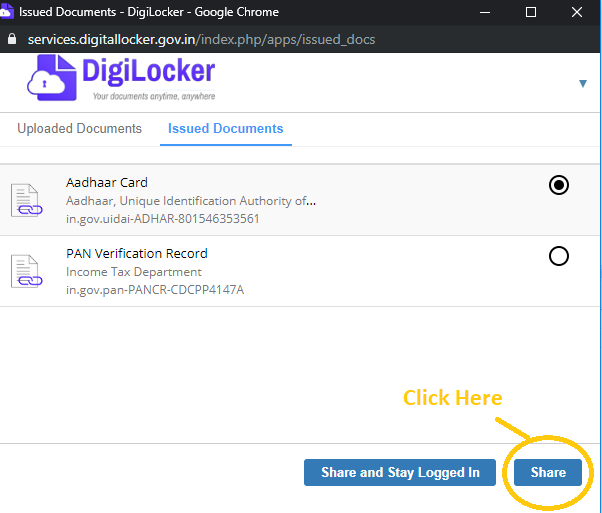Switch to the Uploaded Documents tab
The width and height of the screenshot is (602, 513).
click(79, 128)
